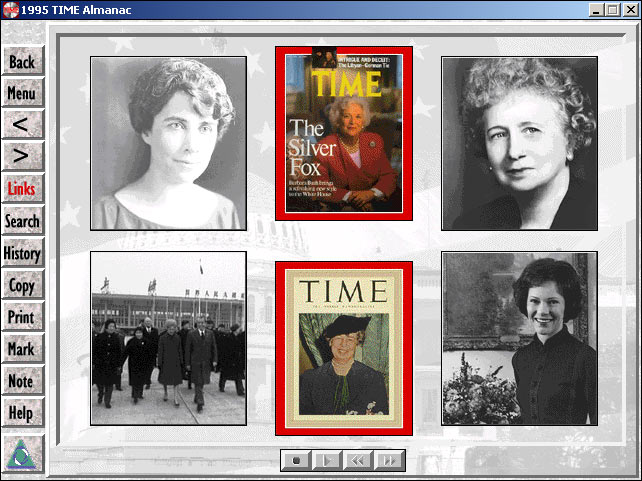The image size is (642, 481).
Task: Go to previous page with left arrow
Action: click(22, 125)
